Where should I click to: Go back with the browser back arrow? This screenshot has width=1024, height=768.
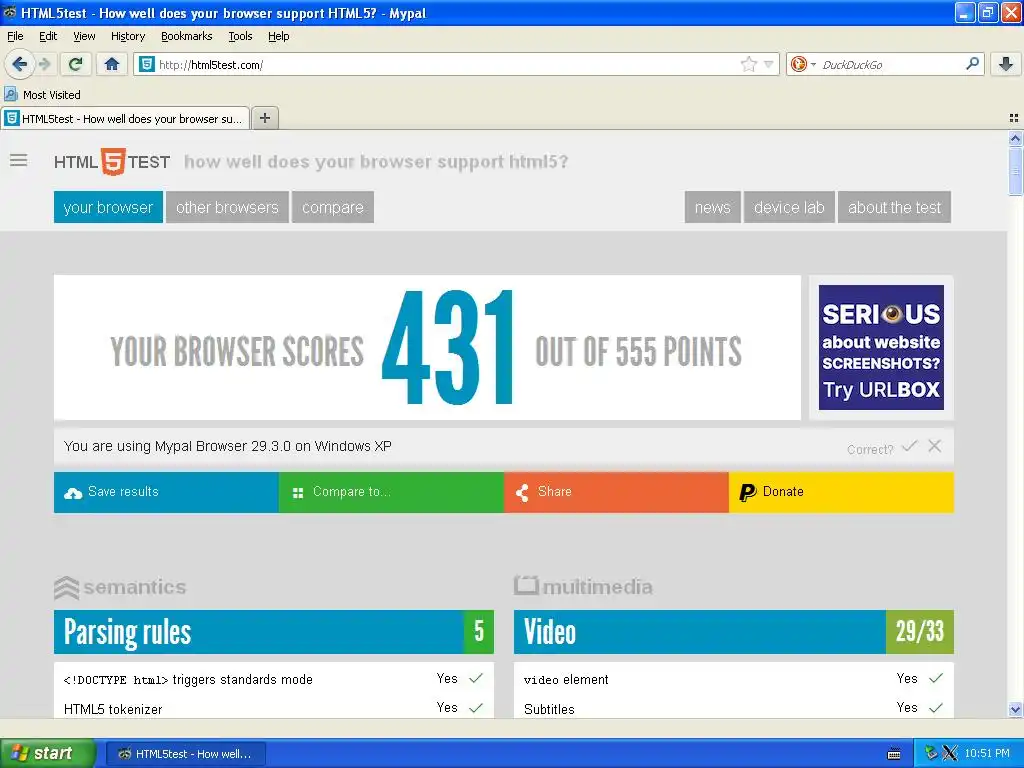[x=19, y=64]
